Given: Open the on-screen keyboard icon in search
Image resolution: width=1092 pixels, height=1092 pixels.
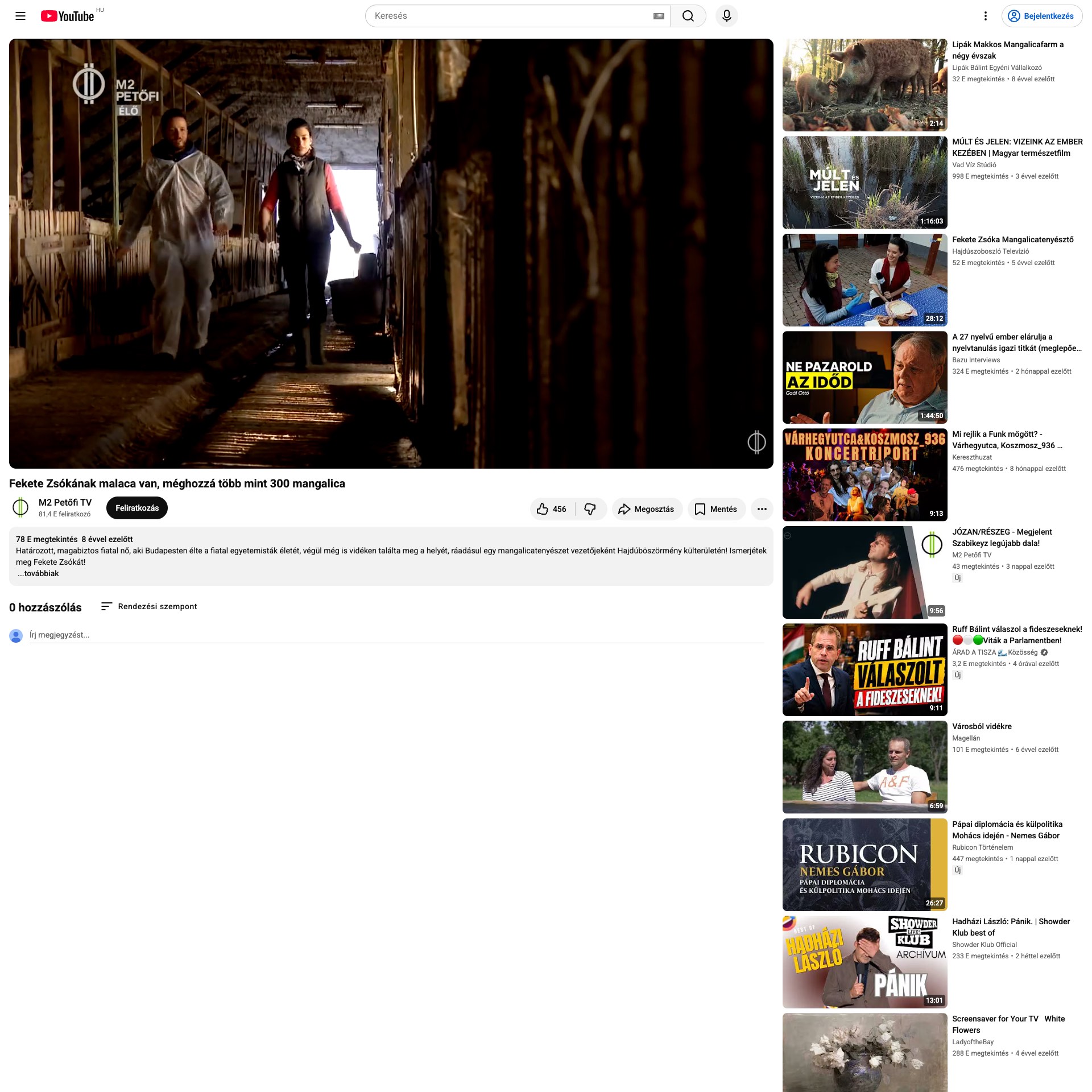Looking at the screenshot, I should pos(659,16).
